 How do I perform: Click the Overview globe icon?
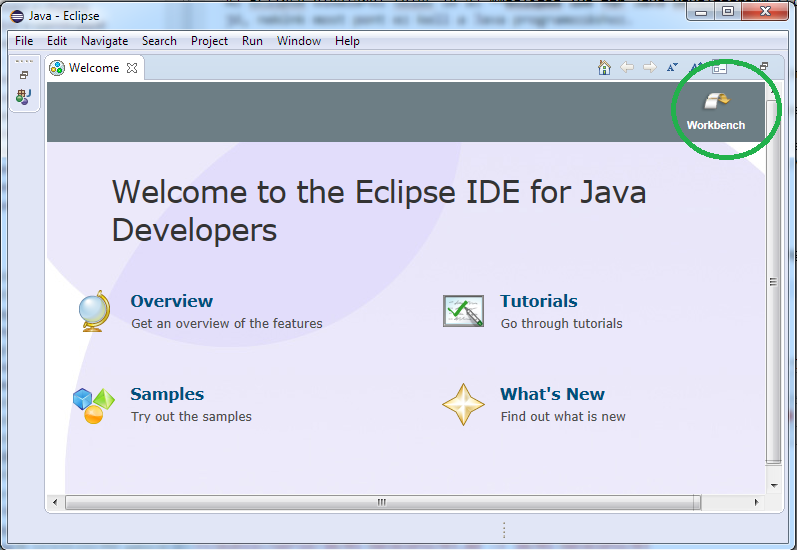click(x=95, y=311)
